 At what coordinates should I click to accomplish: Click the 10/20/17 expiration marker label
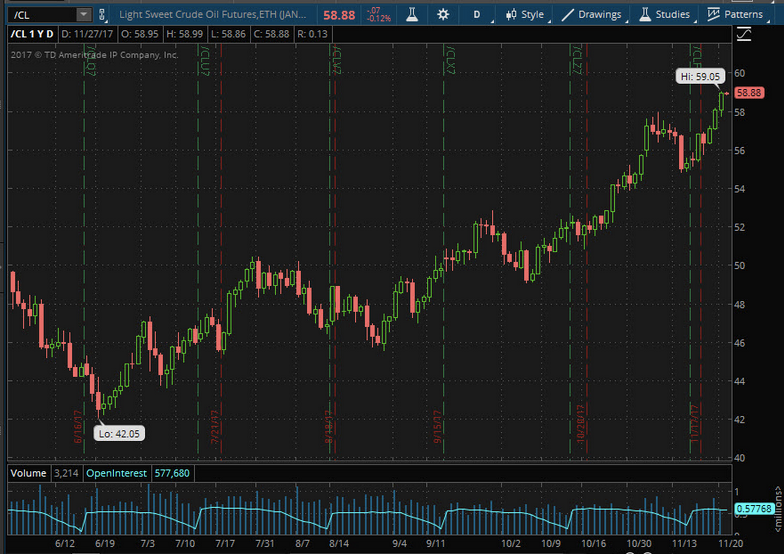pos(580,424)
